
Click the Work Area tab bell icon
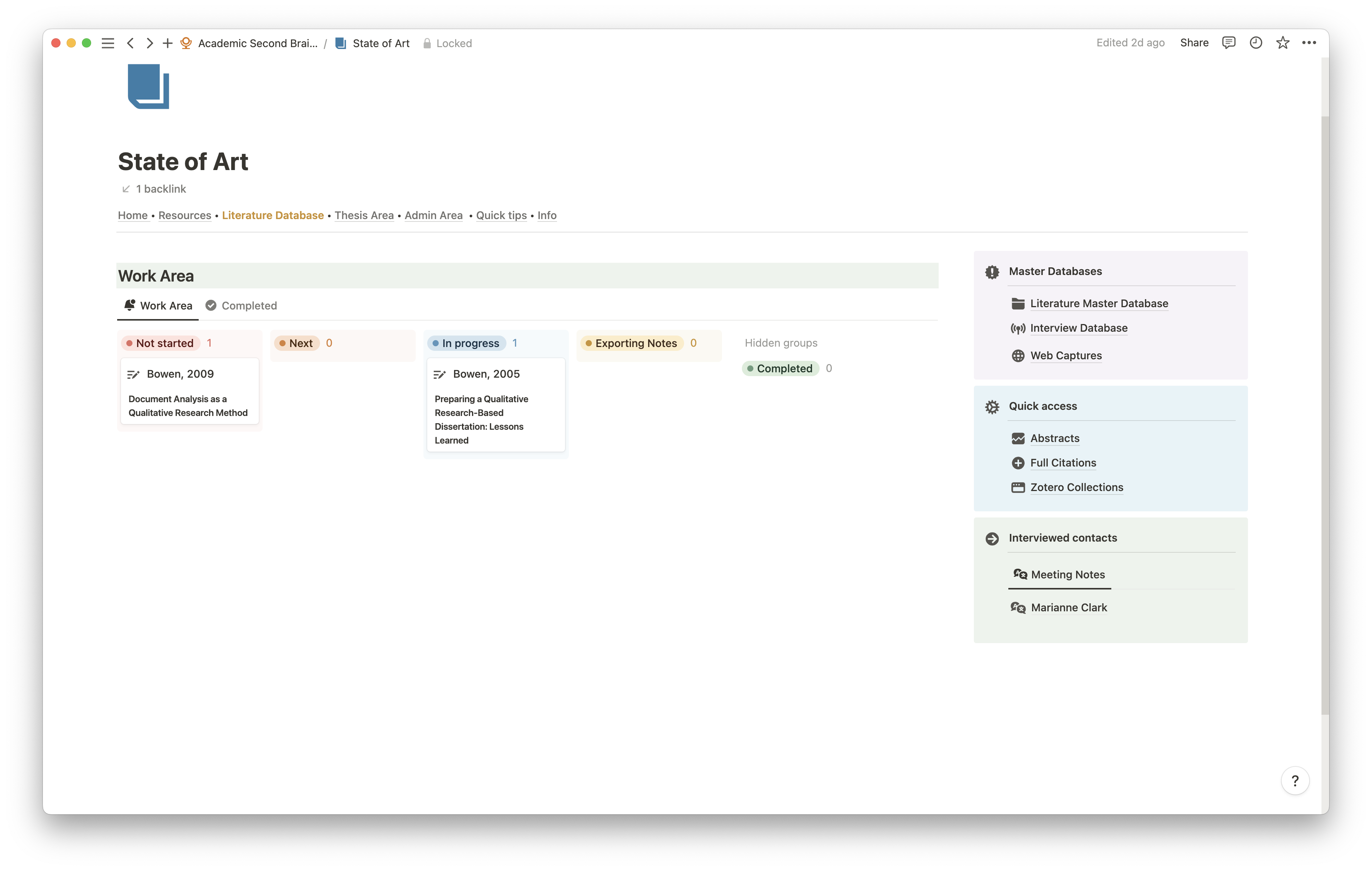(x=130, y=305)
